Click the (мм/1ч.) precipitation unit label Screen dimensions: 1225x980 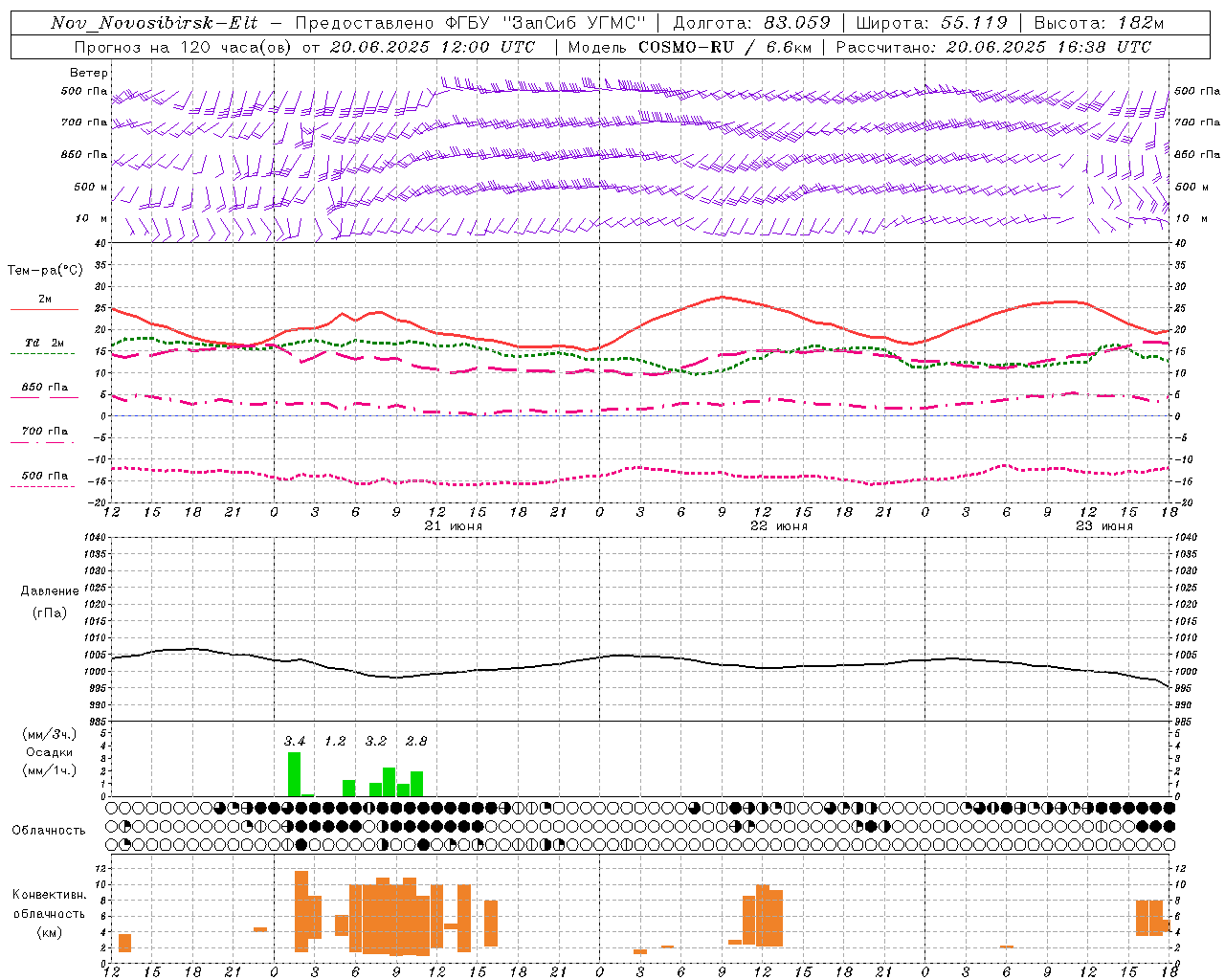(49, 770)
